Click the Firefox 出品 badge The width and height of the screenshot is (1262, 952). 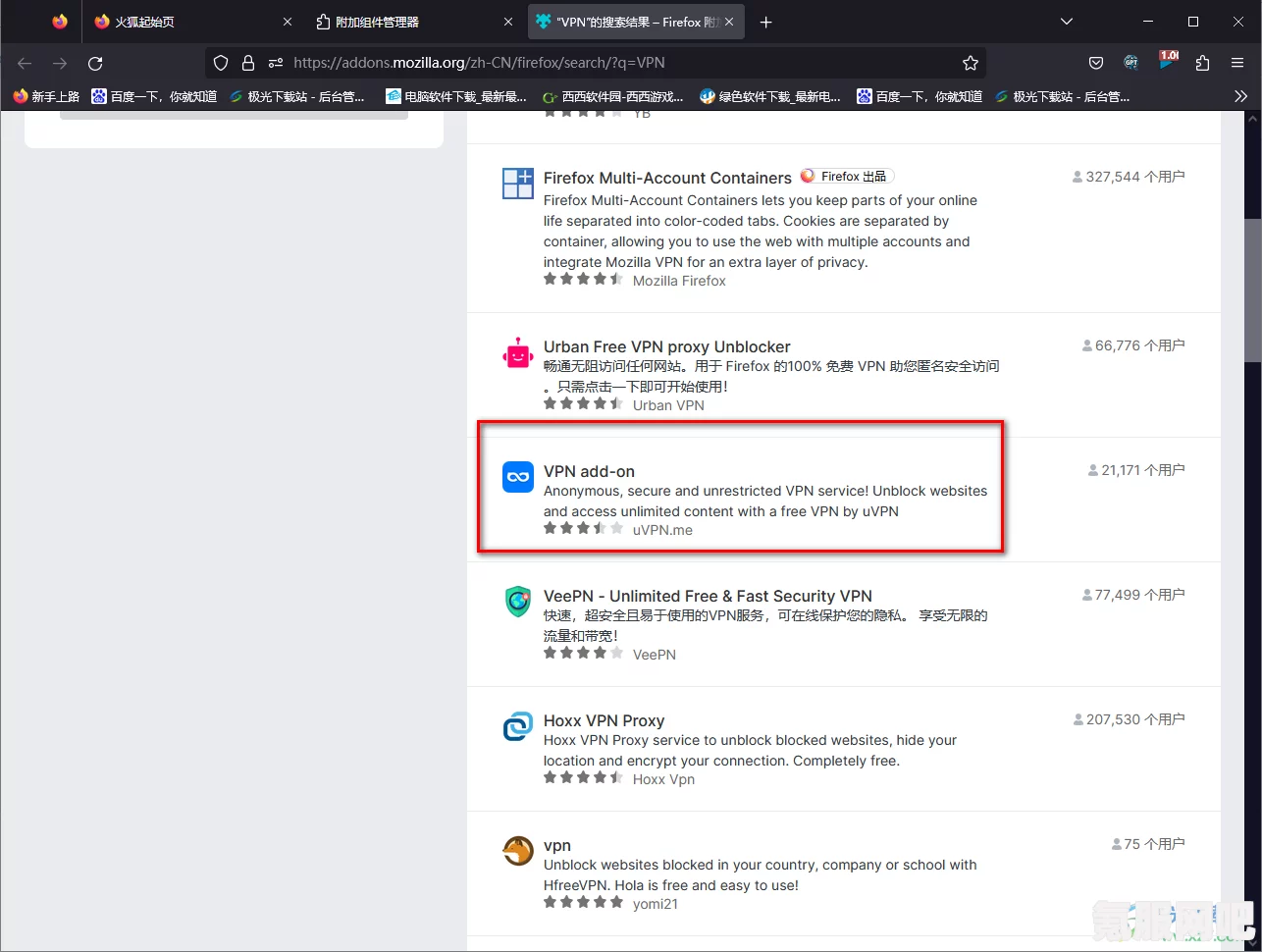click(847, 177)
